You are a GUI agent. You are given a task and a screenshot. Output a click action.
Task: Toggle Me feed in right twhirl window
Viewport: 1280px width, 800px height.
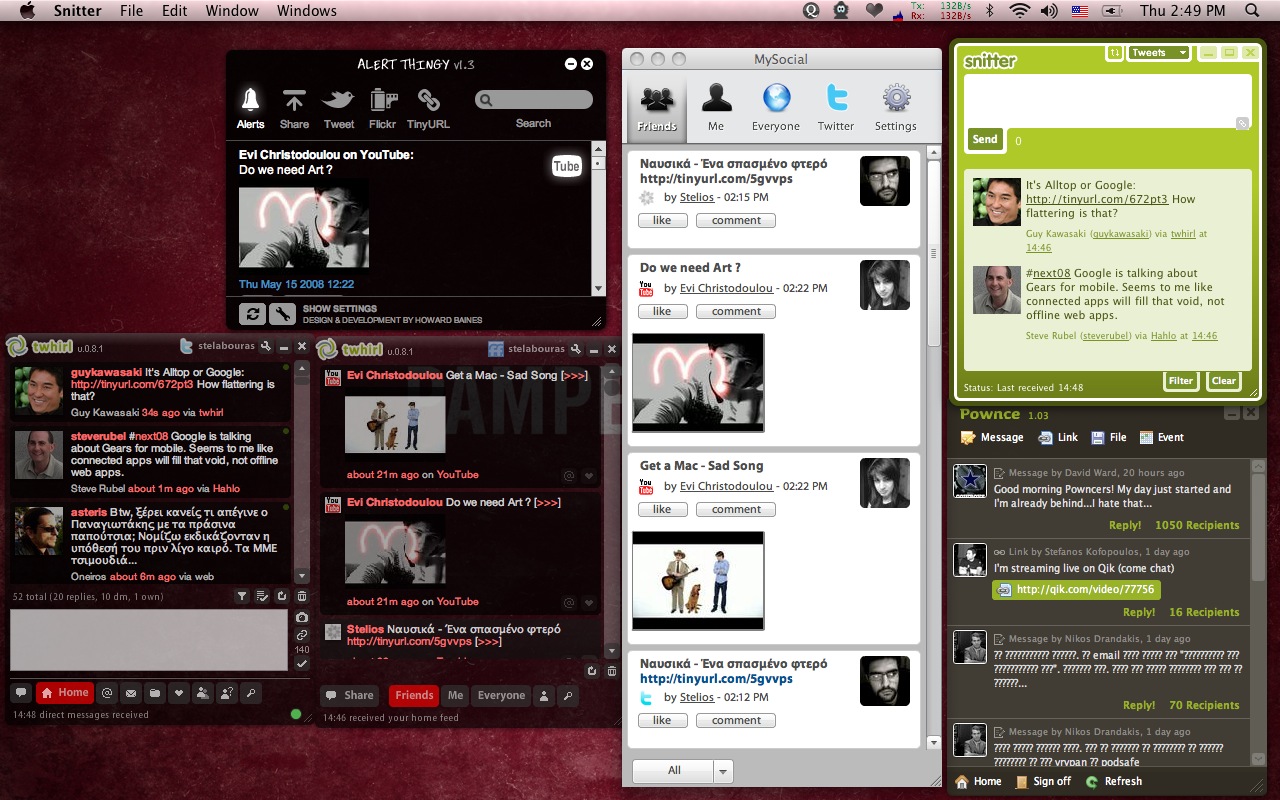(455, 695)
